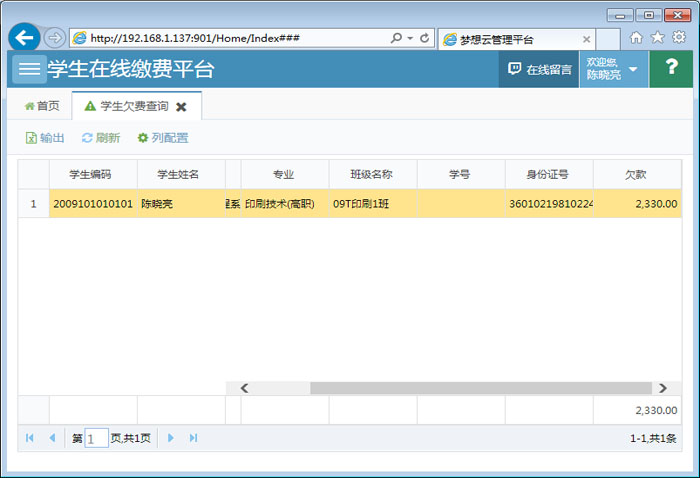Go to the previous page
Viewport: 700px width, 478px height.
point(52,438)
